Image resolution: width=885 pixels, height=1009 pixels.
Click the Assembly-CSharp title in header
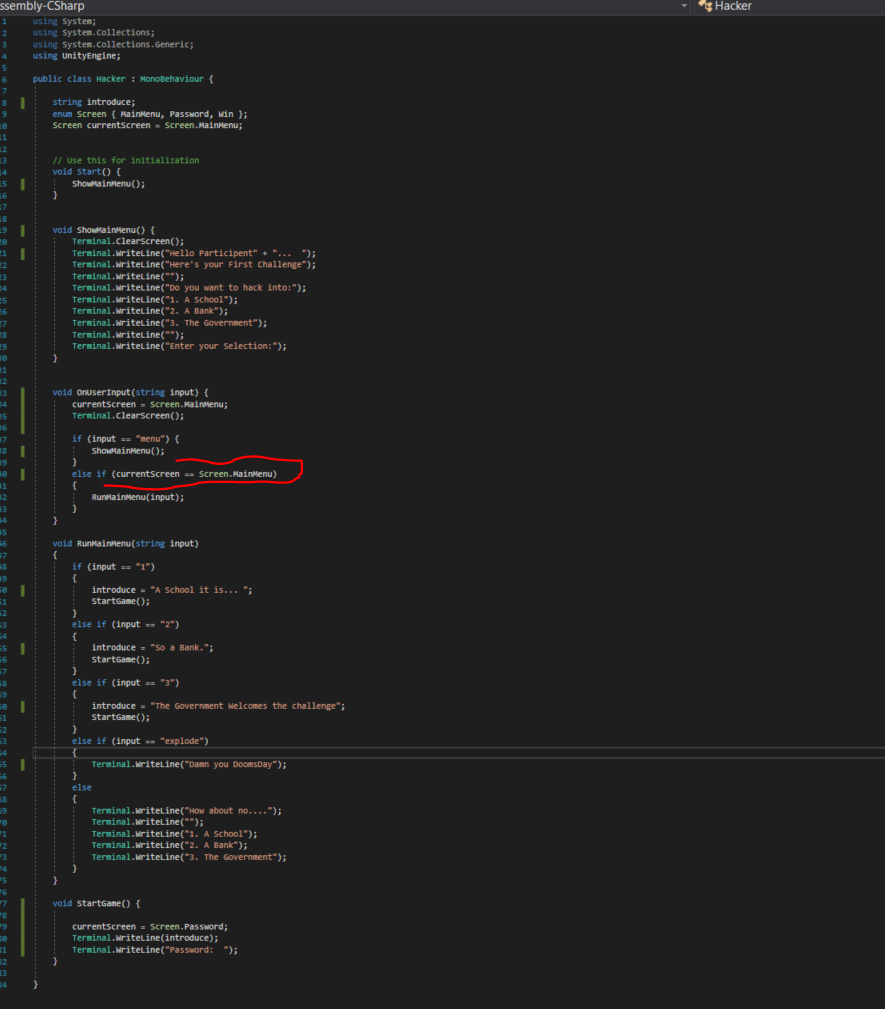coord(40,6)
